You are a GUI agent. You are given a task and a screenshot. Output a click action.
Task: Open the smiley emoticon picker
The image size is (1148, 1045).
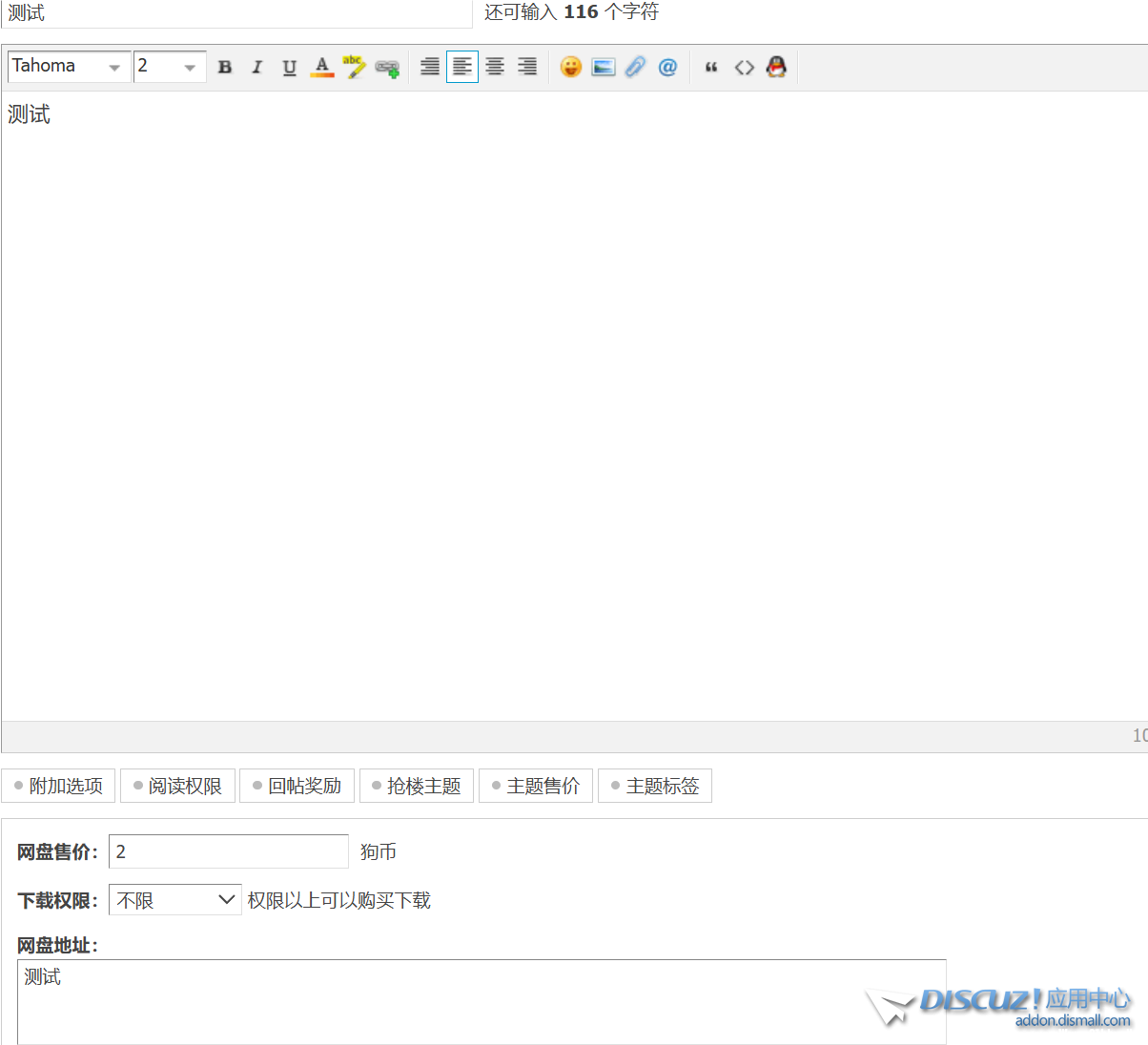[570, 67]
